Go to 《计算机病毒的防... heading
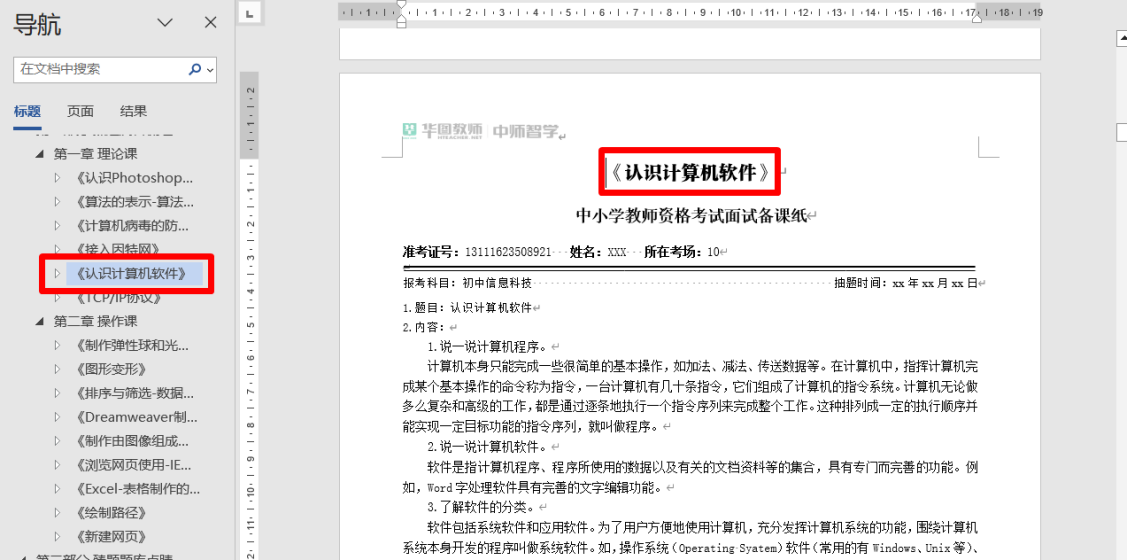The width and height of the screenshot is (1128, 560). coord(132,226)
